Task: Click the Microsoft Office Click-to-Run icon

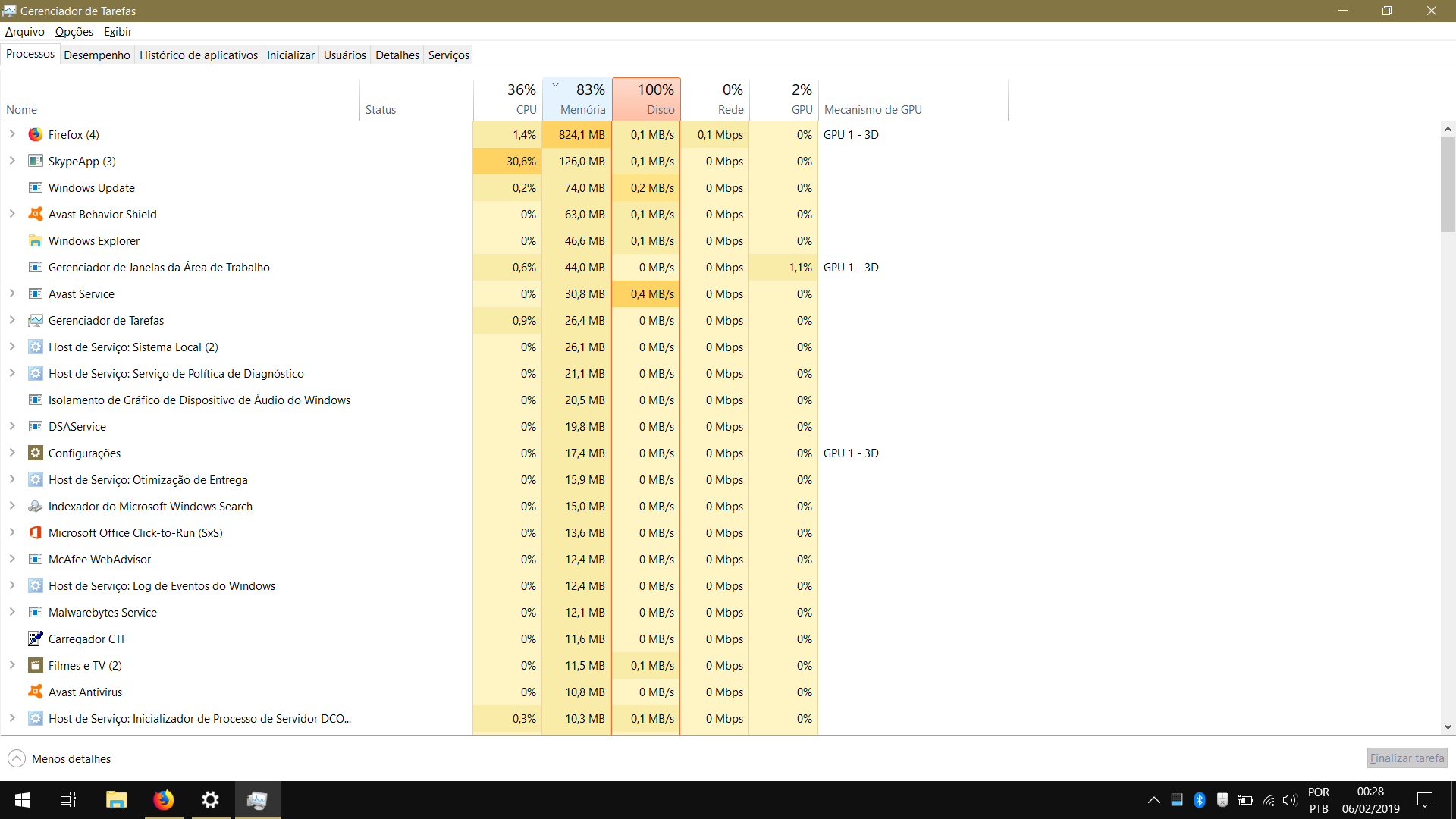Action: click(35, 532)
